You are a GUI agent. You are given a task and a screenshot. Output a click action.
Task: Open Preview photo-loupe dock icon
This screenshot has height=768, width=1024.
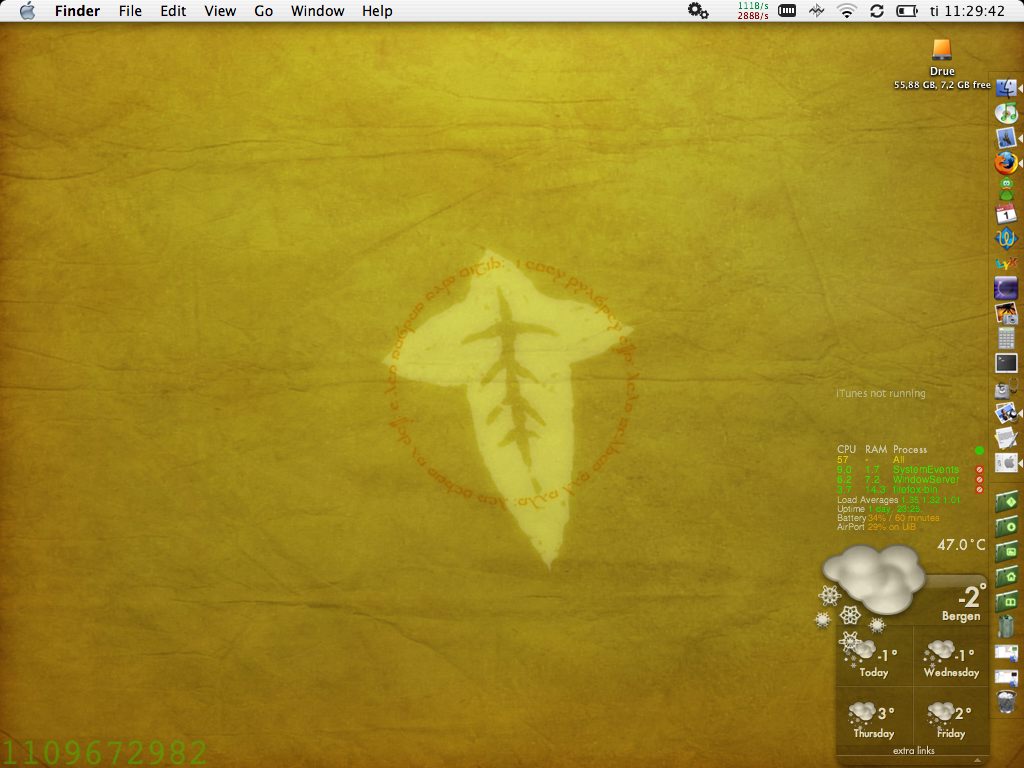click(x=1006, y=413)
